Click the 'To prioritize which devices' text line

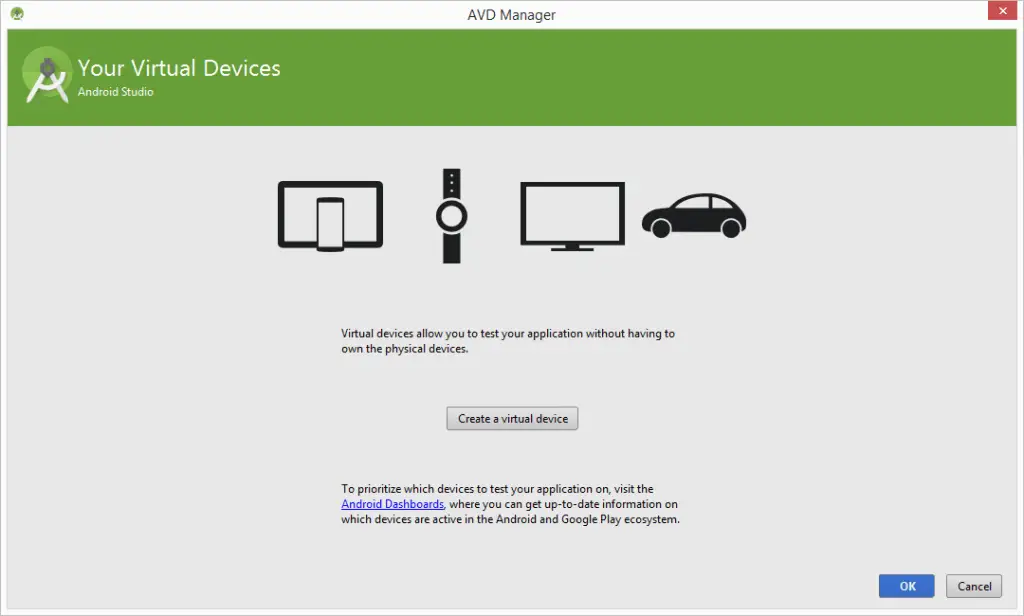[497, 489]
